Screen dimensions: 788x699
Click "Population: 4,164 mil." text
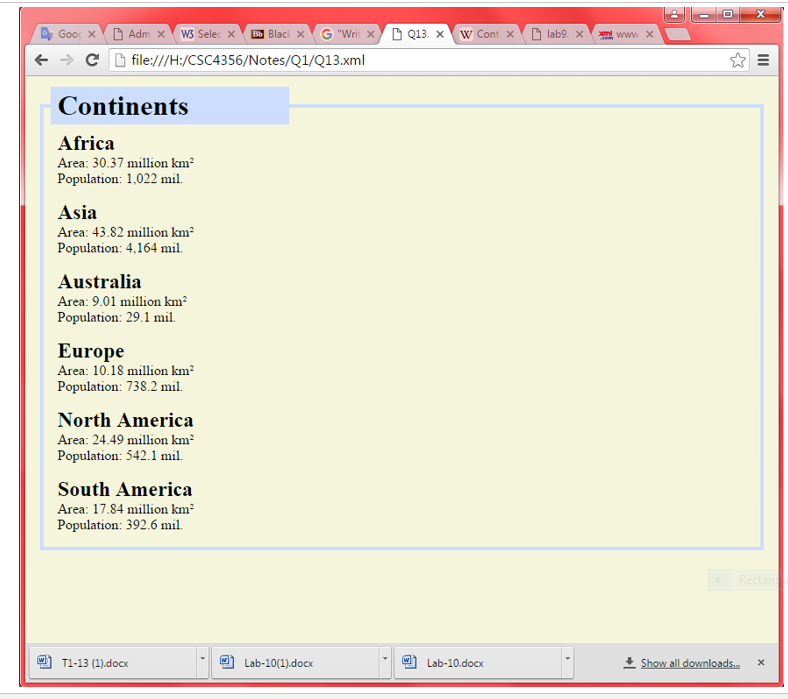(120, 248)
